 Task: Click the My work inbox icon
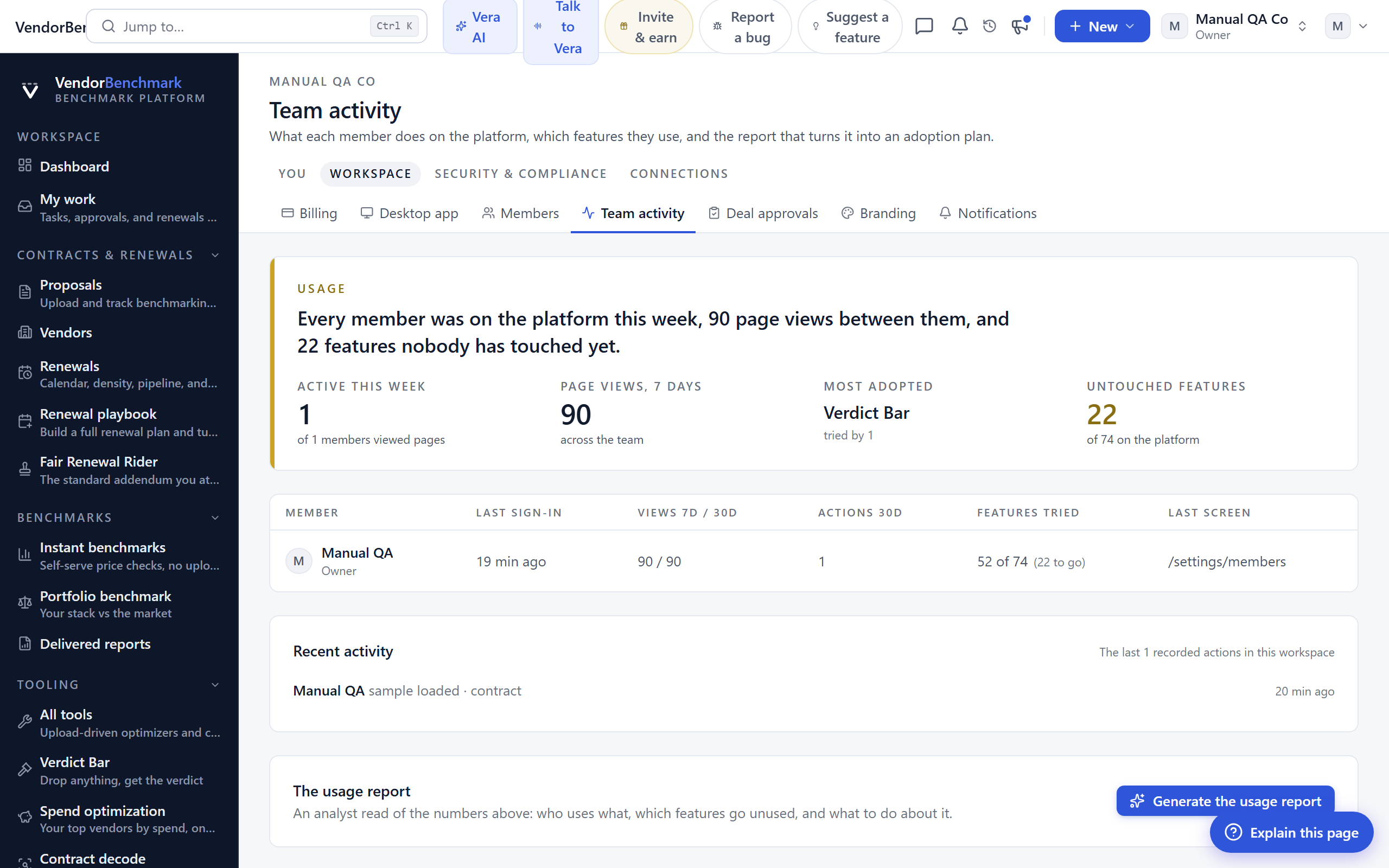[24, 207]
